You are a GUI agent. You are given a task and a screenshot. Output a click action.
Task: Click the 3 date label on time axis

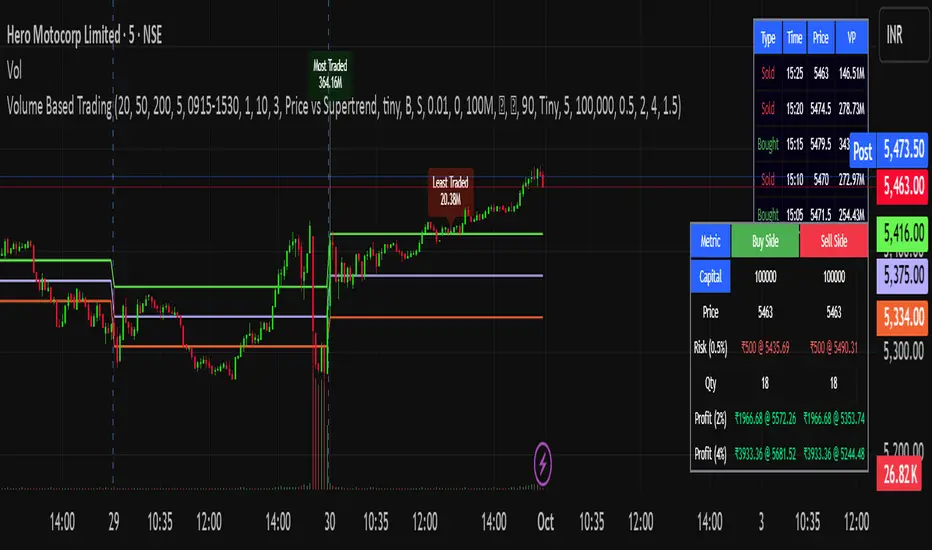pyautogui.click(x=761, y=522)
